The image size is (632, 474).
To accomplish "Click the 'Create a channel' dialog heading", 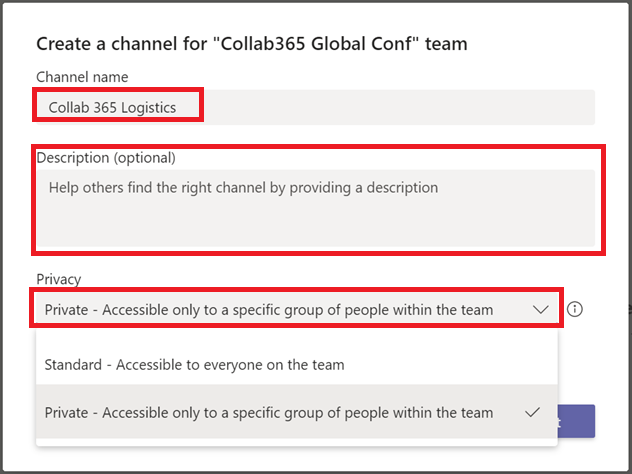I will [252, 44].
